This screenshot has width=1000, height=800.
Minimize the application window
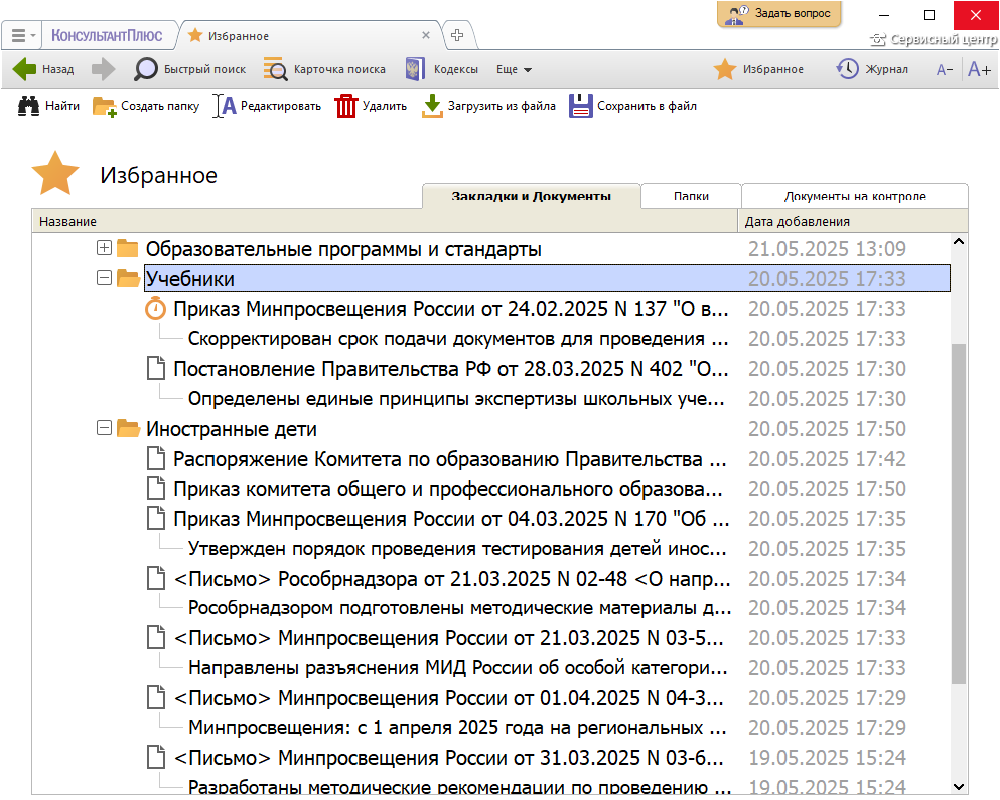[884, 15]
